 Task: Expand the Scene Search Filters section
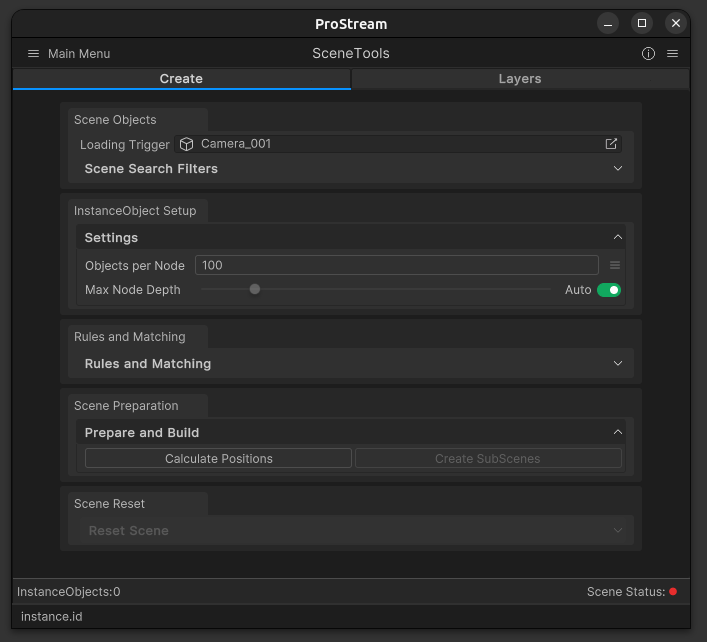pyautogui.click(x=618, y=168)
